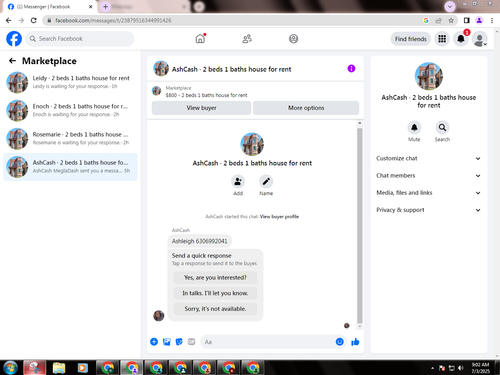
Task: Choose a GIF icon in composer
Action: tap(191, 342)
